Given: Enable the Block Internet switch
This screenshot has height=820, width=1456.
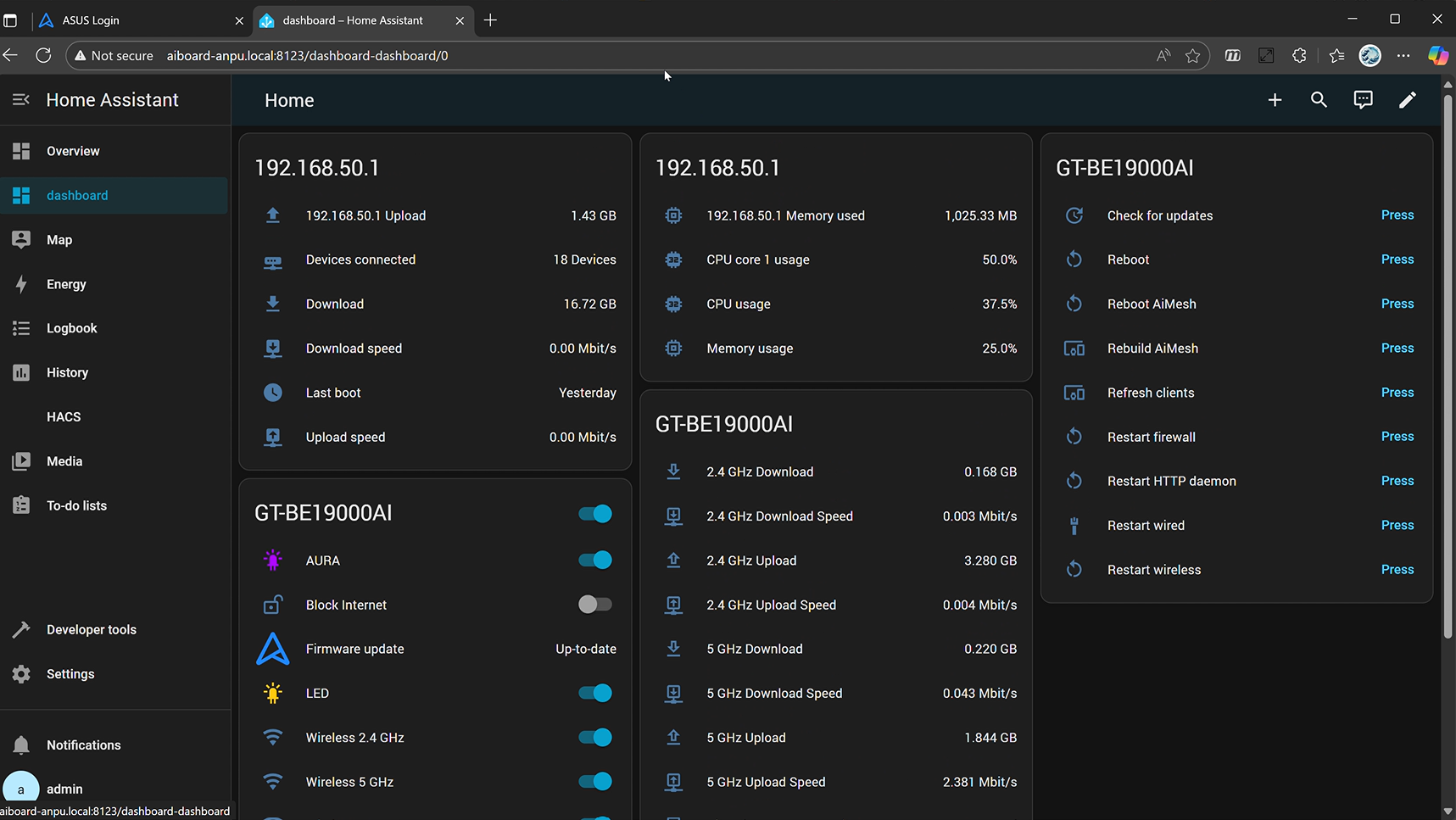Looking at the screenshot, I should (595, 605).
